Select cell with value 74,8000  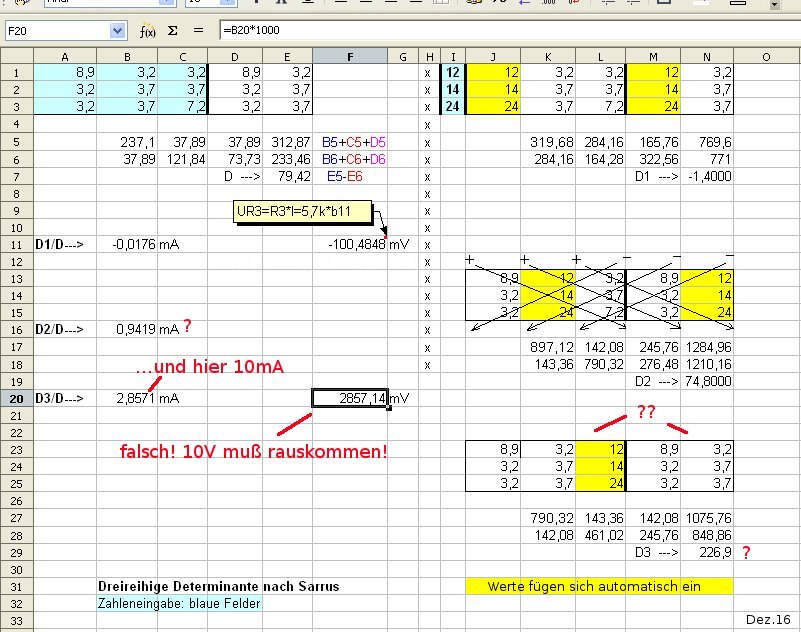(707, 381)
